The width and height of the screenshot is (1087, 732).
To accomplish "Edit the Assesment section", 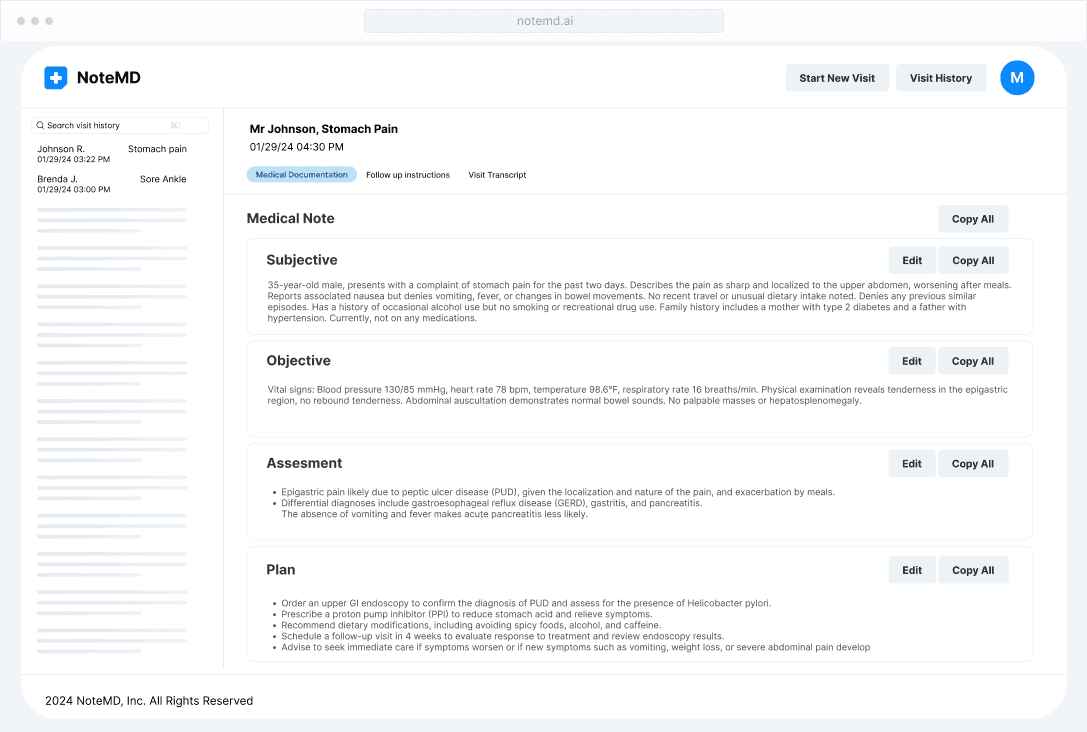I will point(912,464).
